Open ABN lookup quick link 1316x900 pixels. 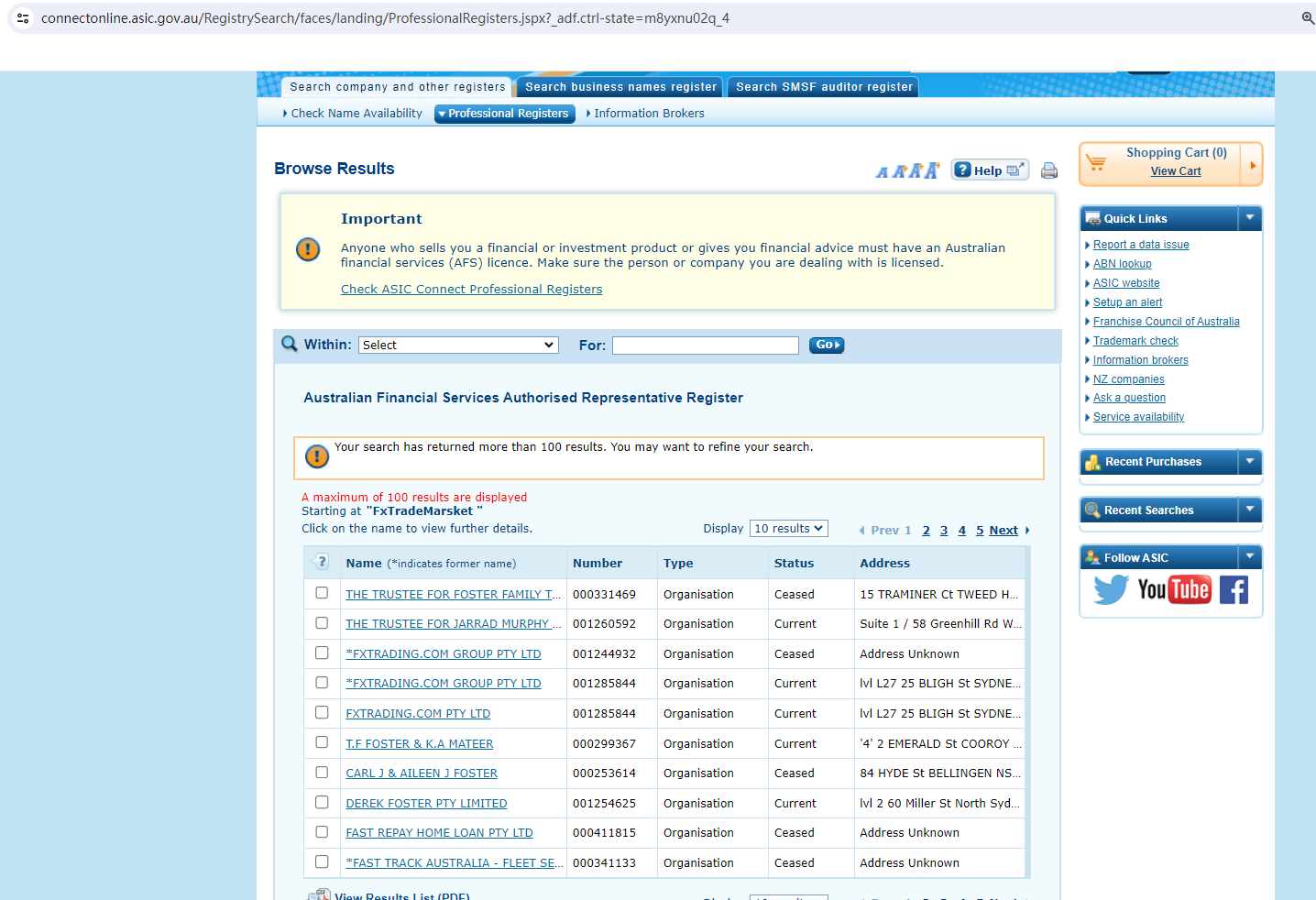point(1123,264)
